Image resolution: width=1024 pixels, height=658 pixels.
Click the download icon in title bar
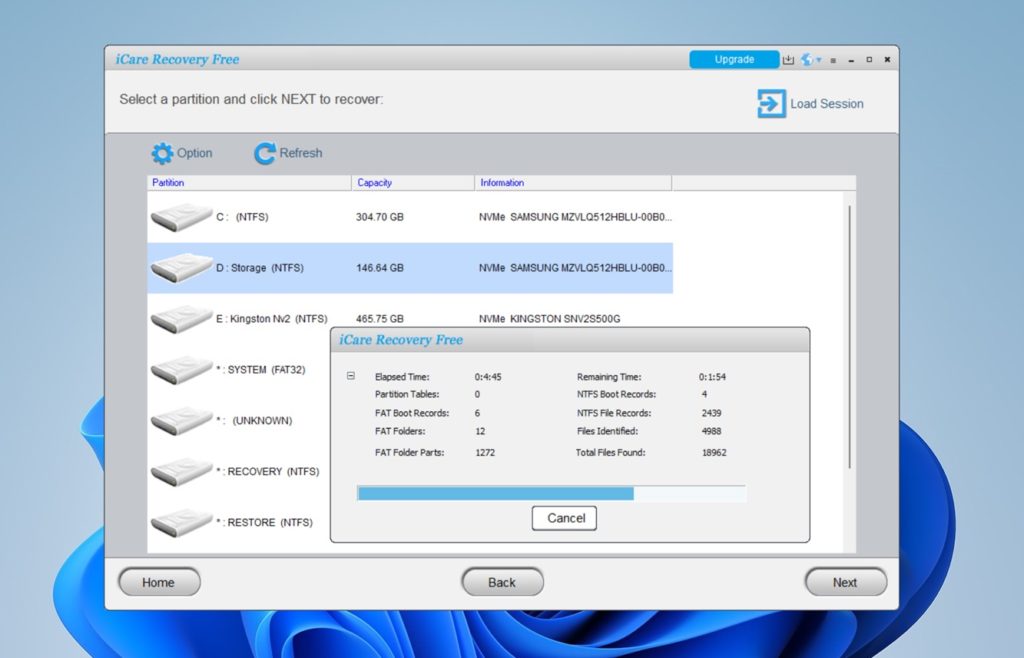789,60
